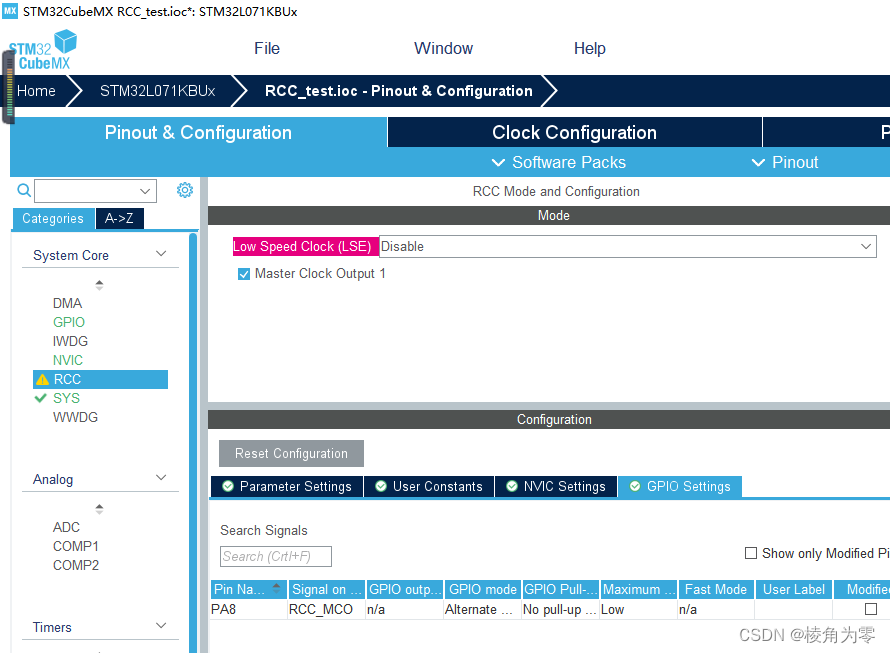
Task: Open the Parameter Settings tab
Action: 287,487
